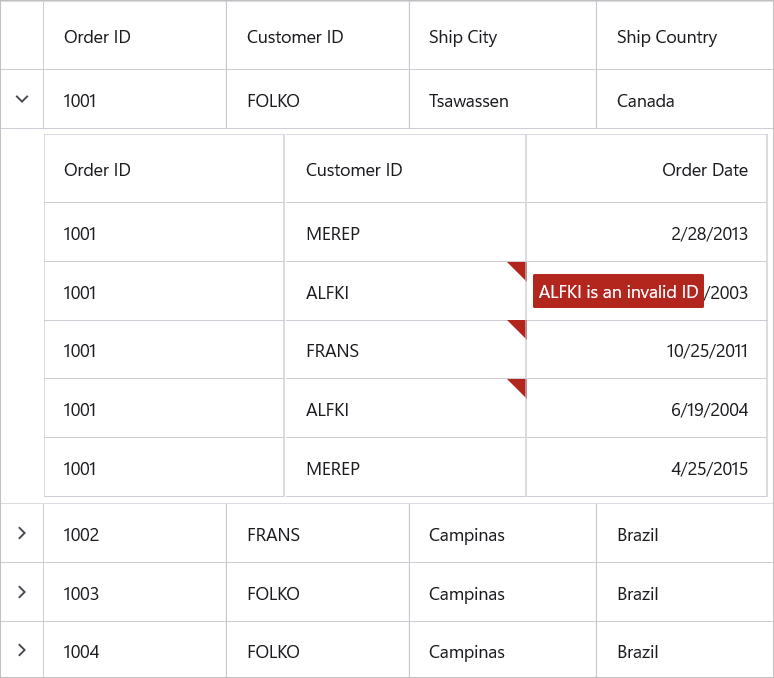Select the 4/25/2015 order date cell
The image size is (774, 678).
[709, 468]
